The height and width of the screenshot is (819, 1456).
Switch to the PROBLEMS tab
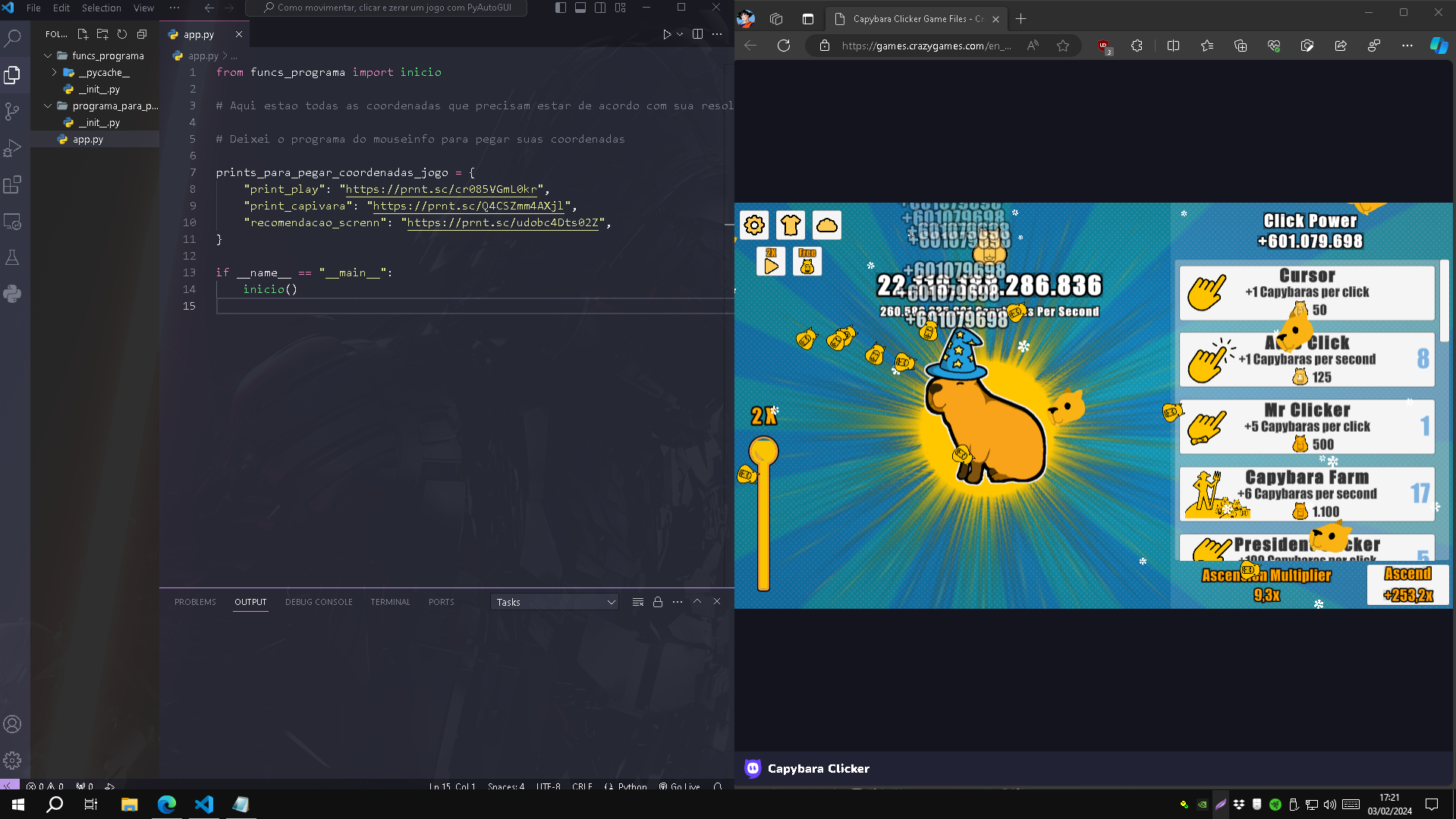tap(195, 602)
